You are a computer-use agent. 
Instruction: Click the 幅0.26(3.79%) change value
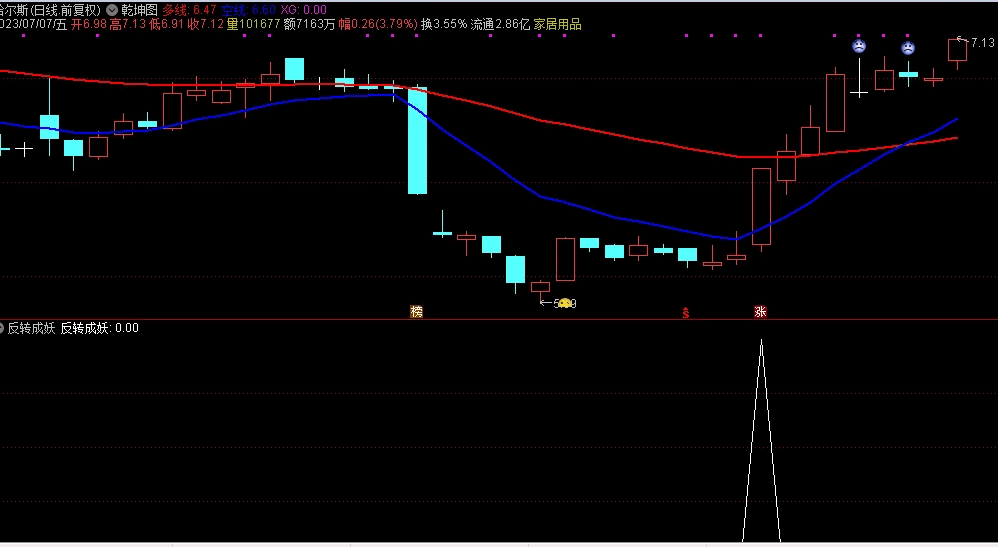(378, 24)
